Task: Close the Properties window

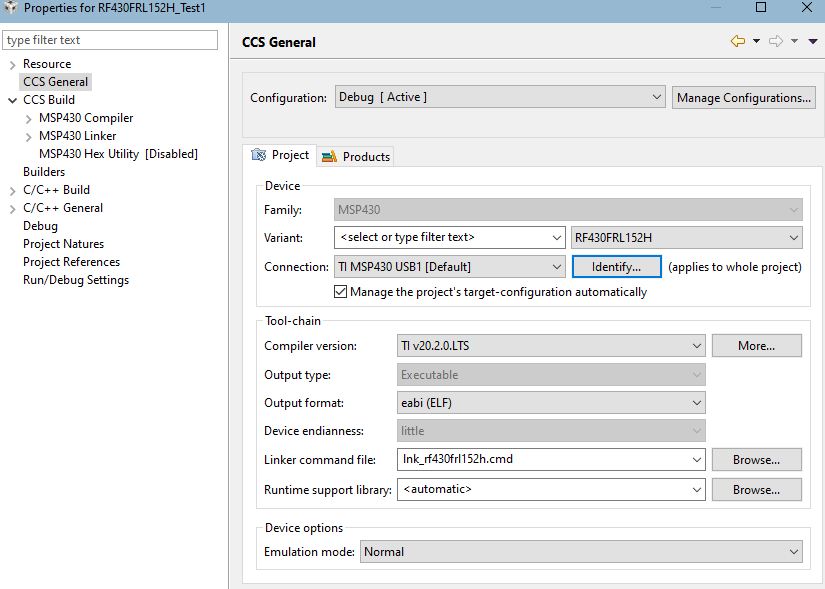Action: point(807,7)
